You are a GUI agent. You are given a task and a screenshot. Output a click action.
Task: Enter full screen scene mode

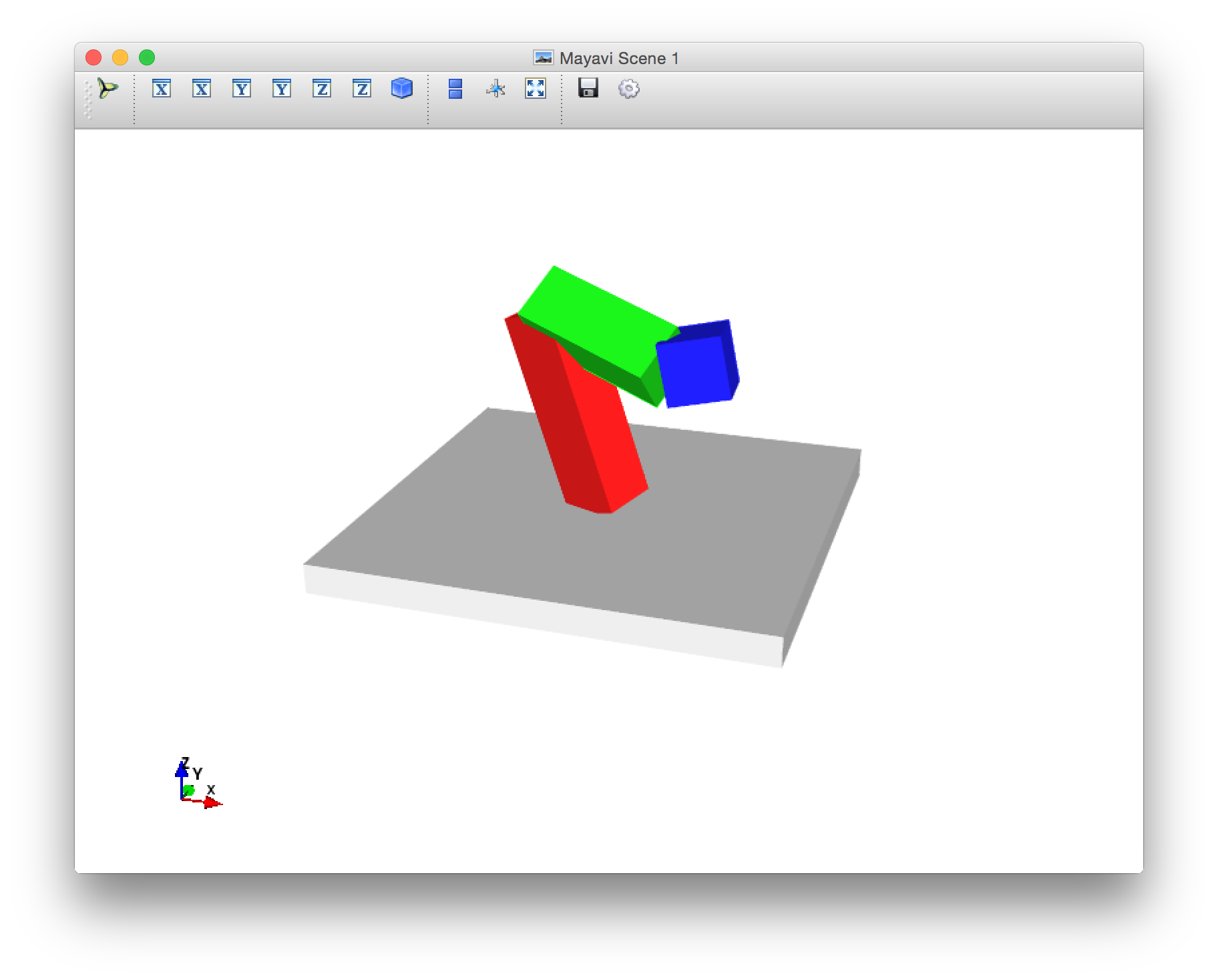point(536,88)
